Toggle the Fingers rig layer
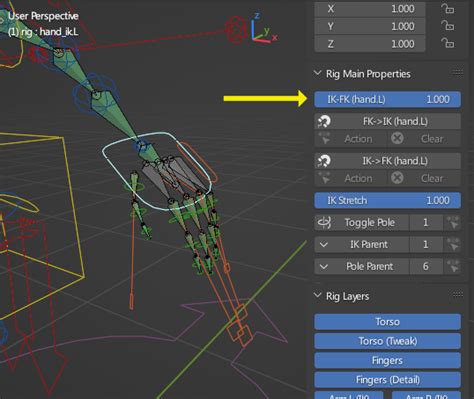Viewport: 474px width, 399px height. [x=388, y=360]
